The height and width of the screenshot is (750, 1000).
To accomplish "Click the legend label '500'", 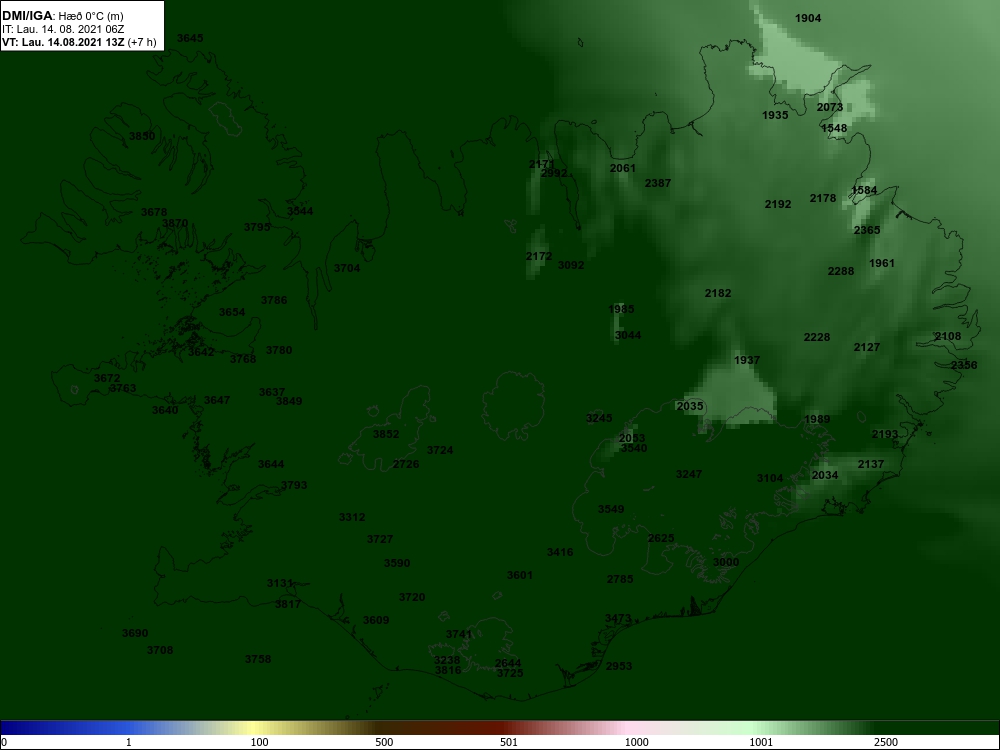I will [x=384, y=742].
